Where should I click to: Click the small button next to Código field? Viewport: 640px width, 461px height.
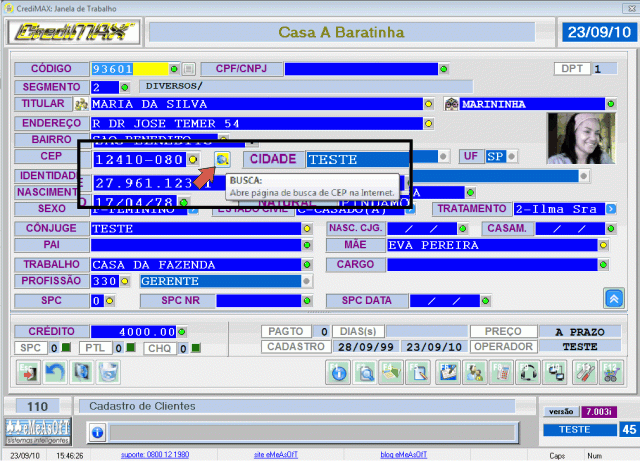(x=188, y=69)
